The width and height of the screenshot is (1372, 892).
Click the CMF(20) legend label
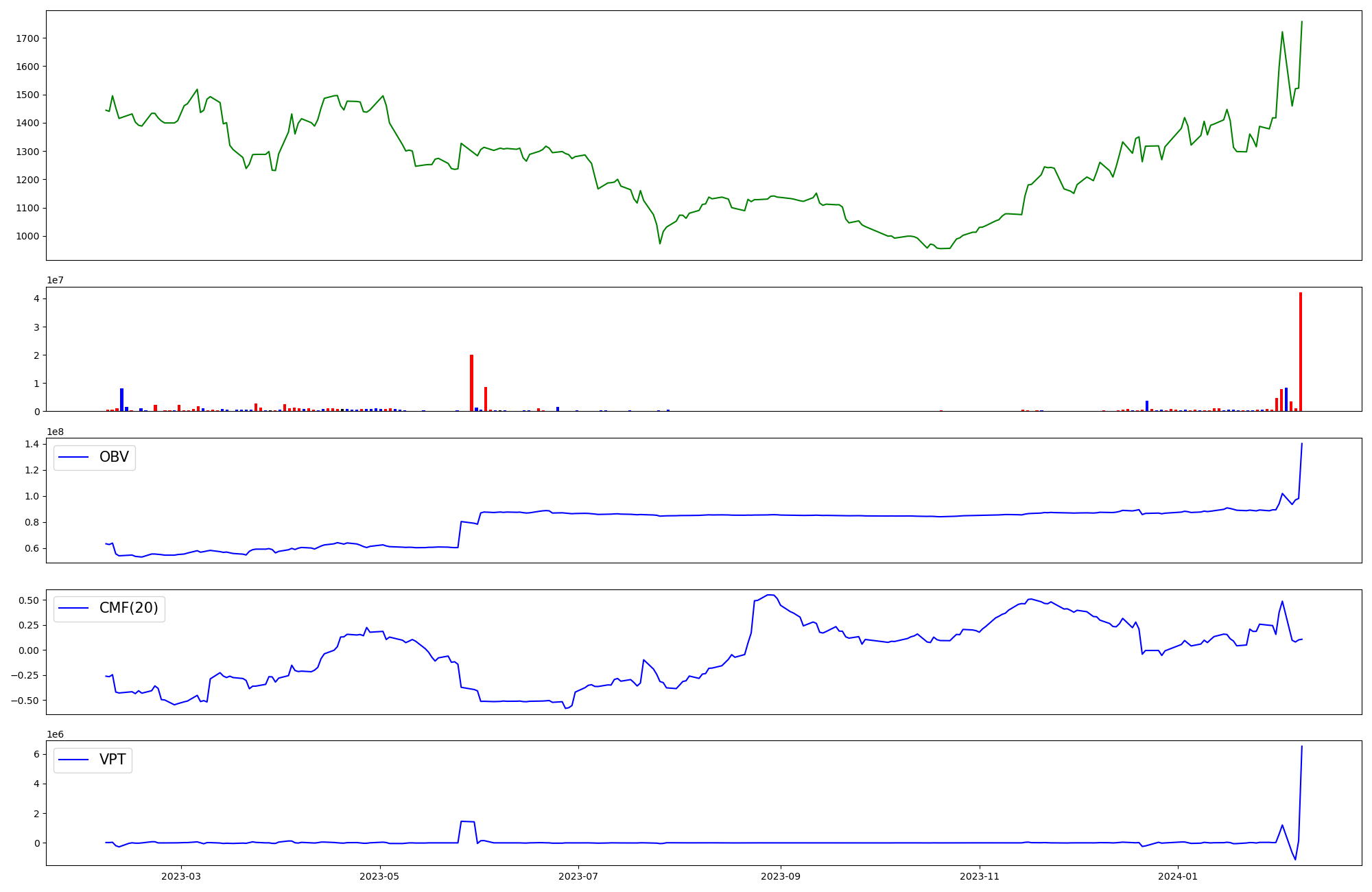coord(128,609)
